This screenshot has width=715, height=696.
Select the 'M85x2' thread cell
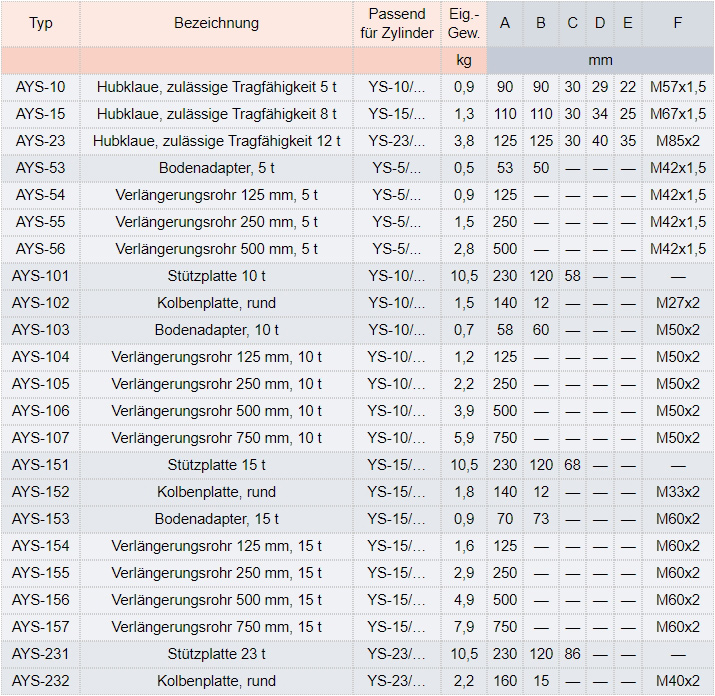point(678,141)
